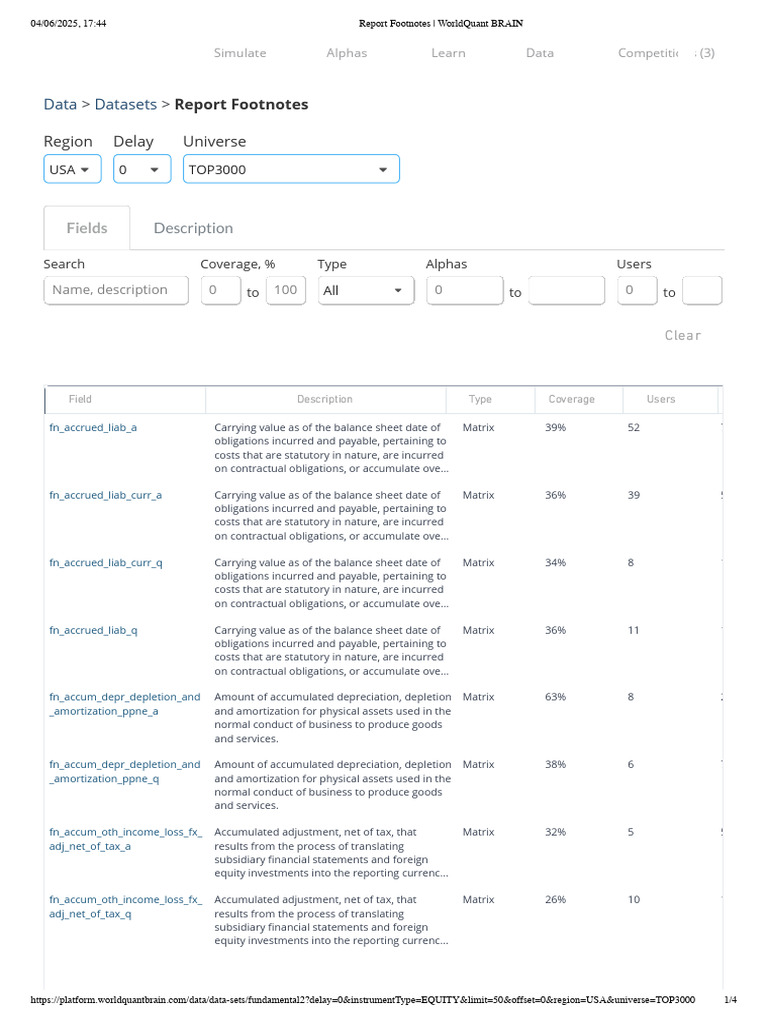Open fn_accum_depr_depletion_and_amortization_ppne_q field link
The height and width of the screenshot is (1024, 768).
tap(125, 771)
